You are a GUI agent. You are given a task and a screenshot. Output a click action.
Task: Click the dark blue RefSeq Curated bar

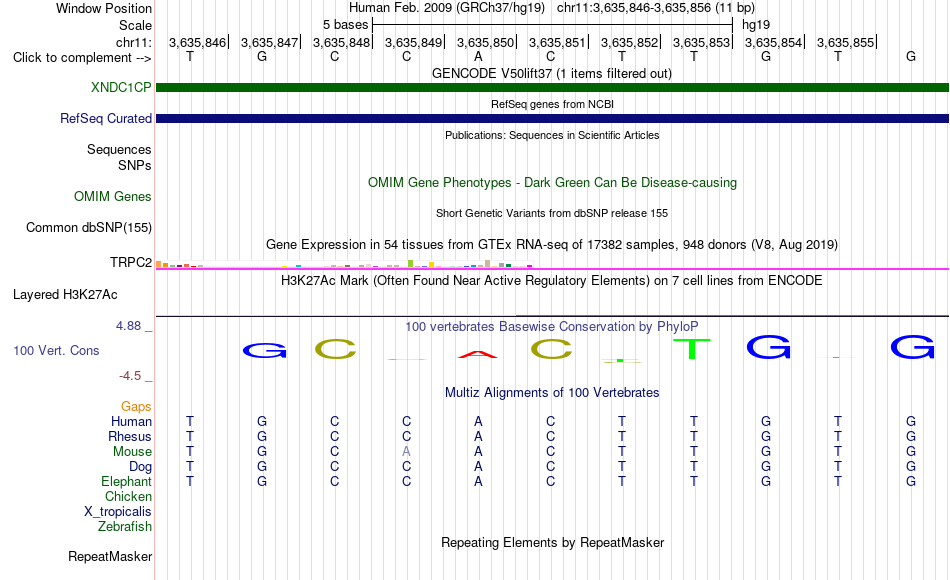552,118
